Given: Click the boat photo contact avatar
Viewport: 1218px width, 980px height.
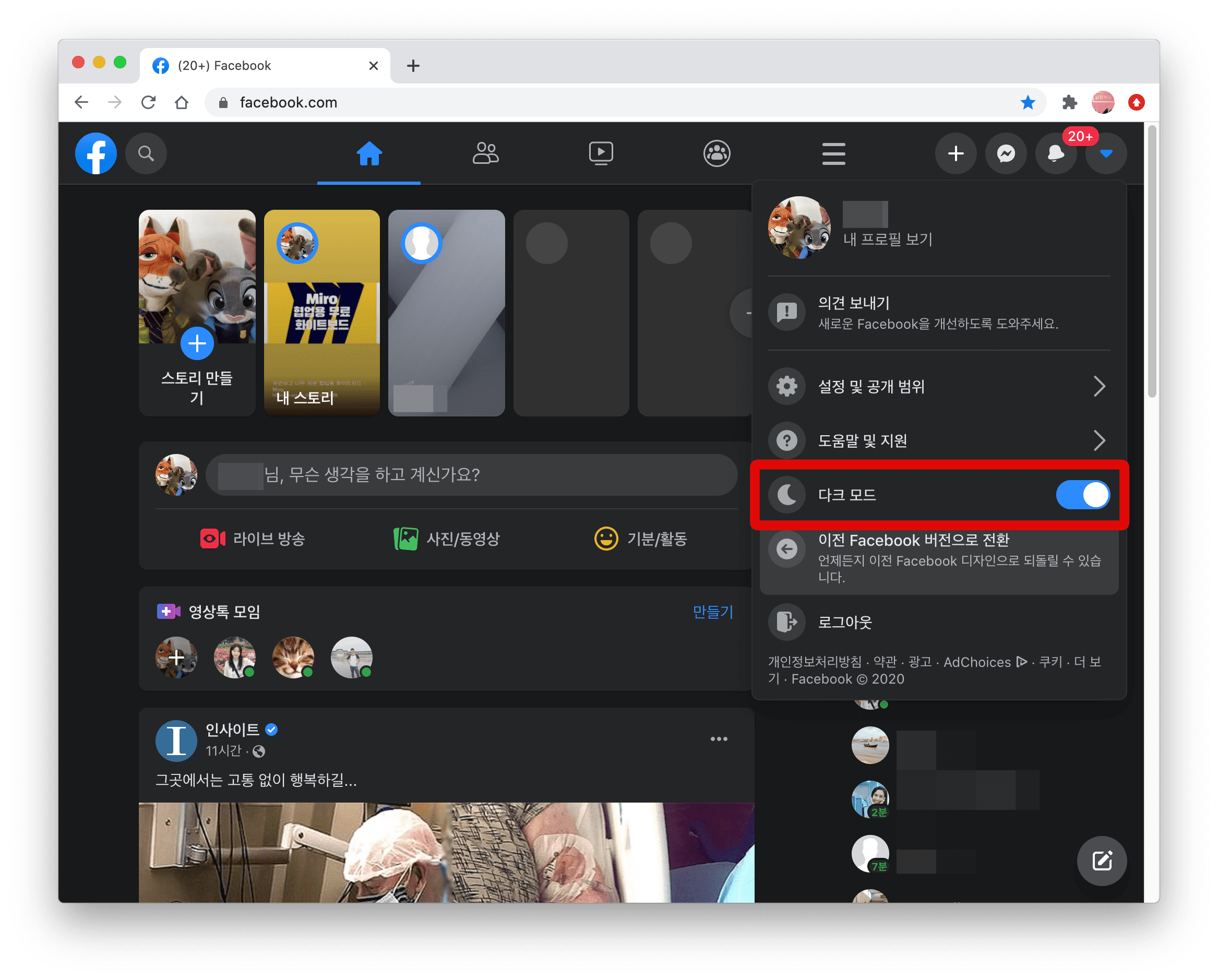Looking at the screenshot, I should [870, 746].
